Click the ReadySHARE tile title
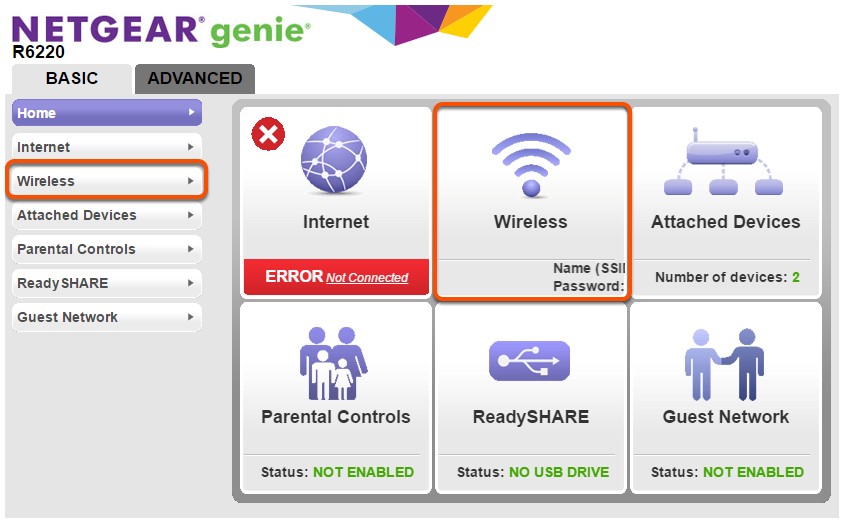Screen dimensions: 844x523 point(531,417)
